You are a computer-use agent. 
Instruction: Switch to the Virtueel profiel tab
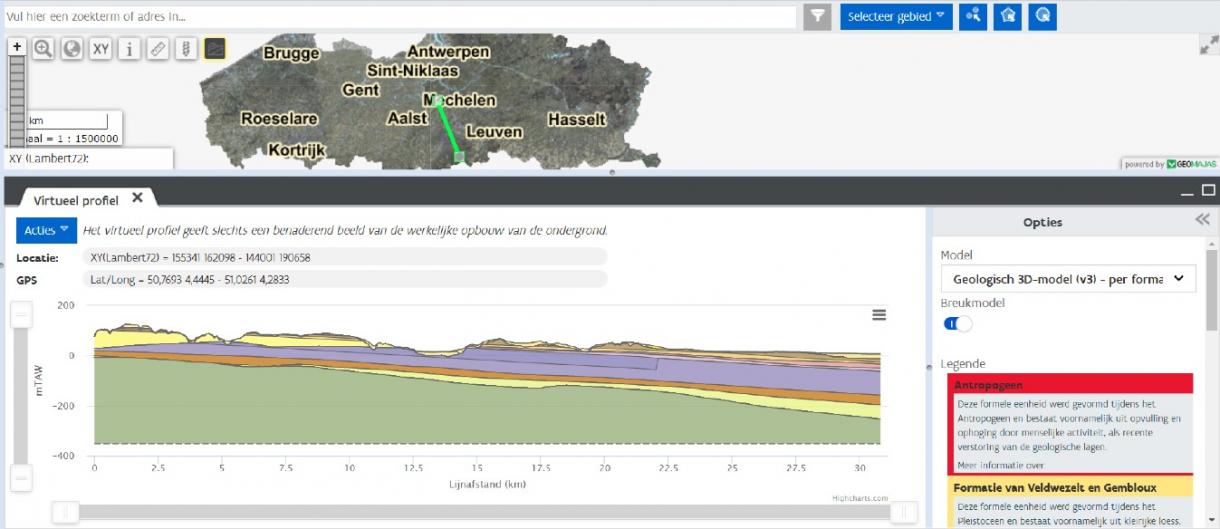(75, 200)
